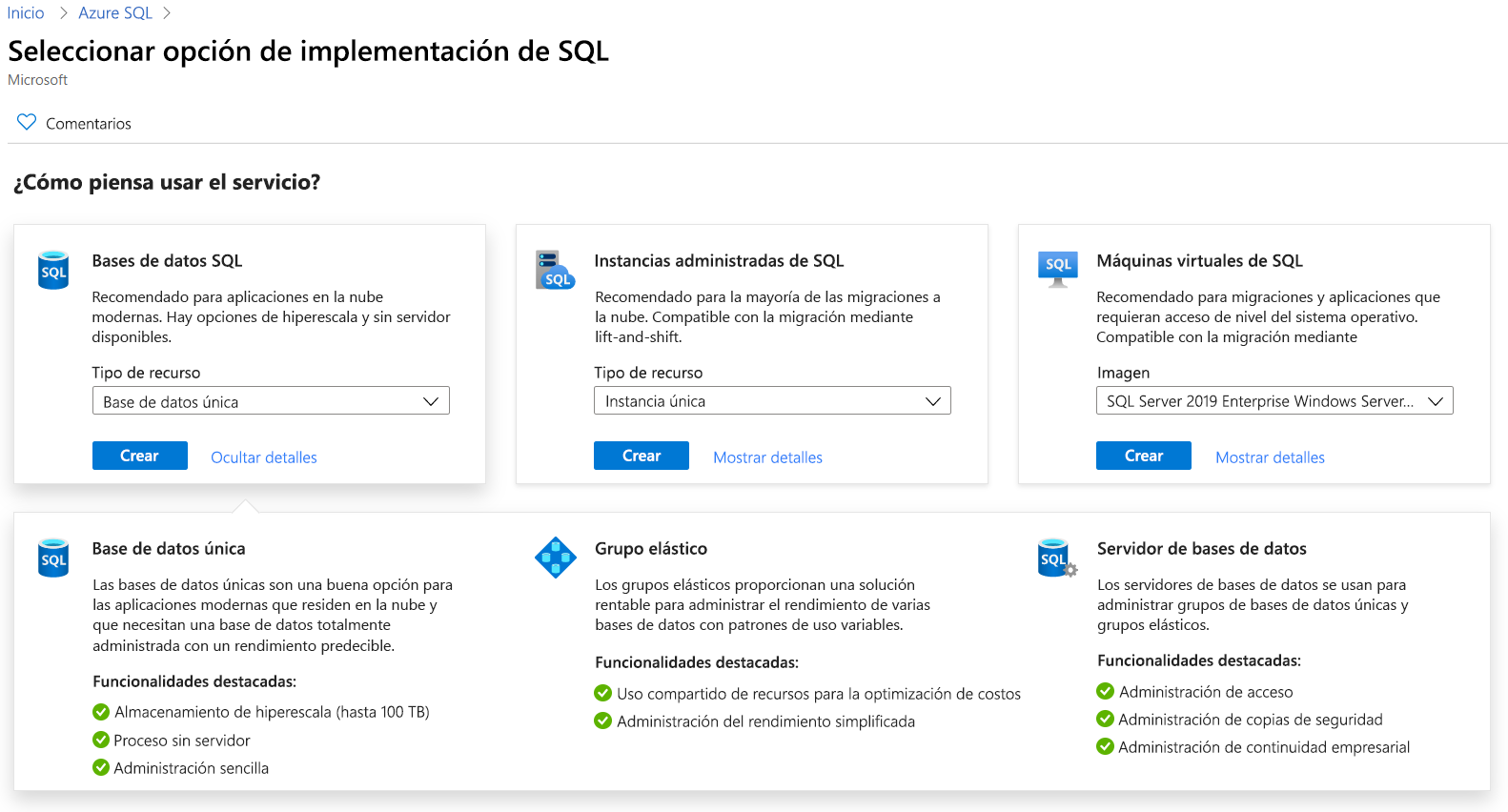This screenshot has height=812, width=1508.
Task: Open the Base de datos única resource dropdown
Action: click(271, 401)
